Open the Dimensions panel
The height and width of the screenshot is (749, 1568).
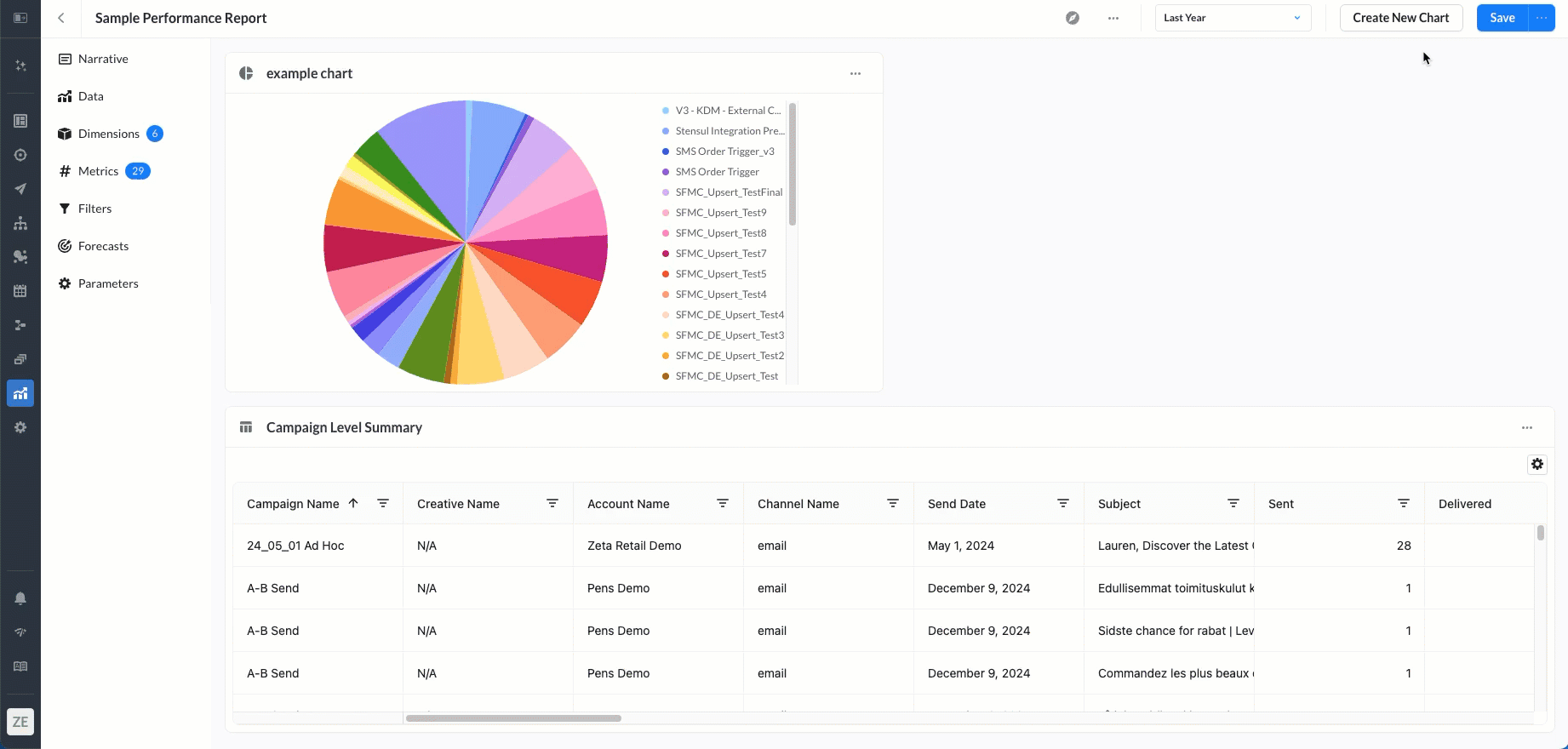tap(109, 134)
